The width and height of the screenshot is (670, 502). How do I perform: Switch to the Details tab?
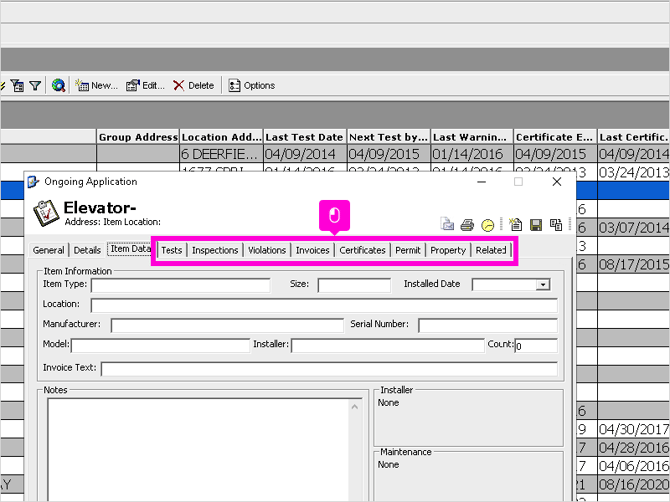point(87,250)
